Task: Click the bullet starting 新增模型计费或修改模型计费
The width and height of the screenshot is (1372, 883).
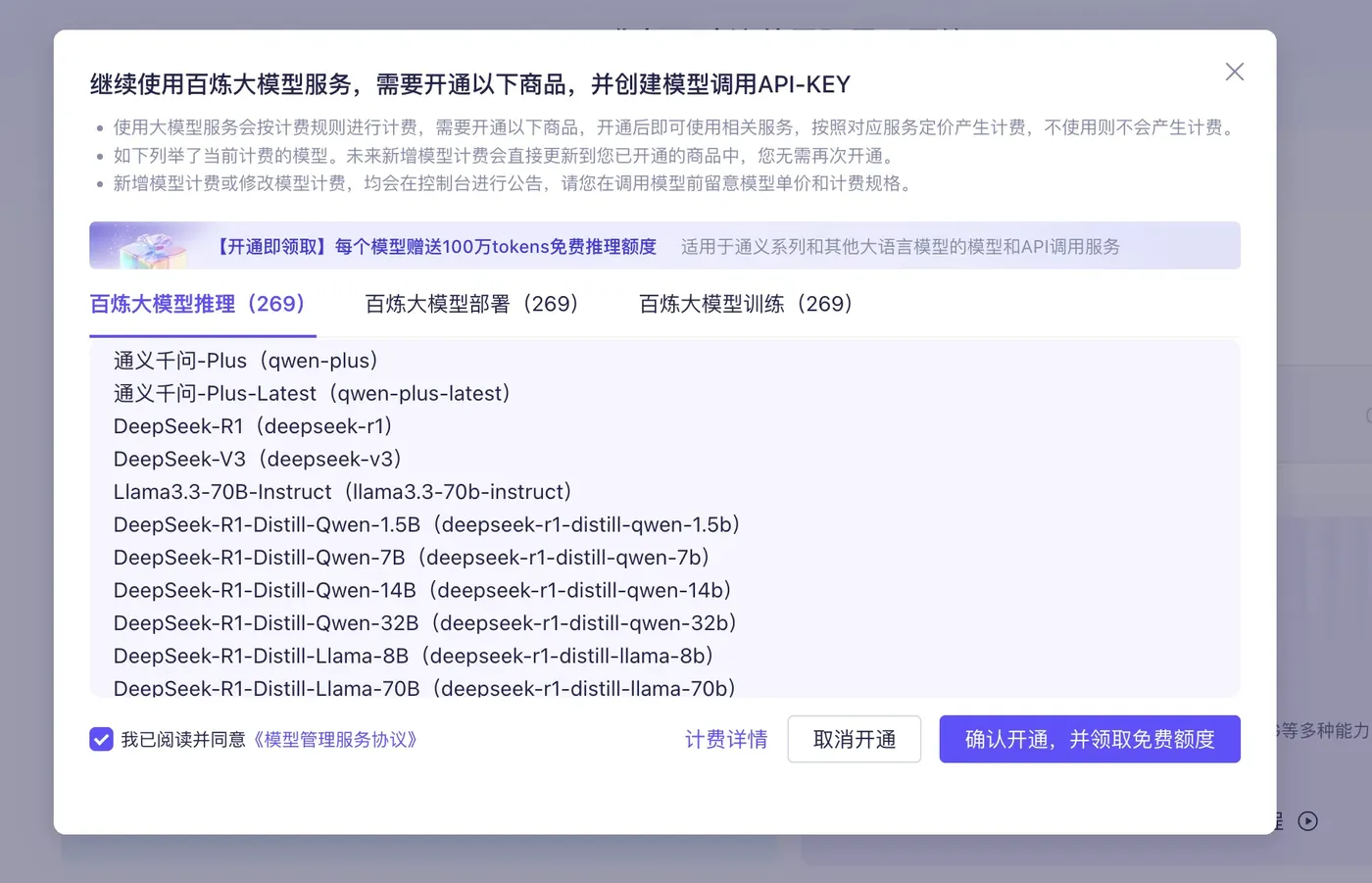Action: pos(515,183)
